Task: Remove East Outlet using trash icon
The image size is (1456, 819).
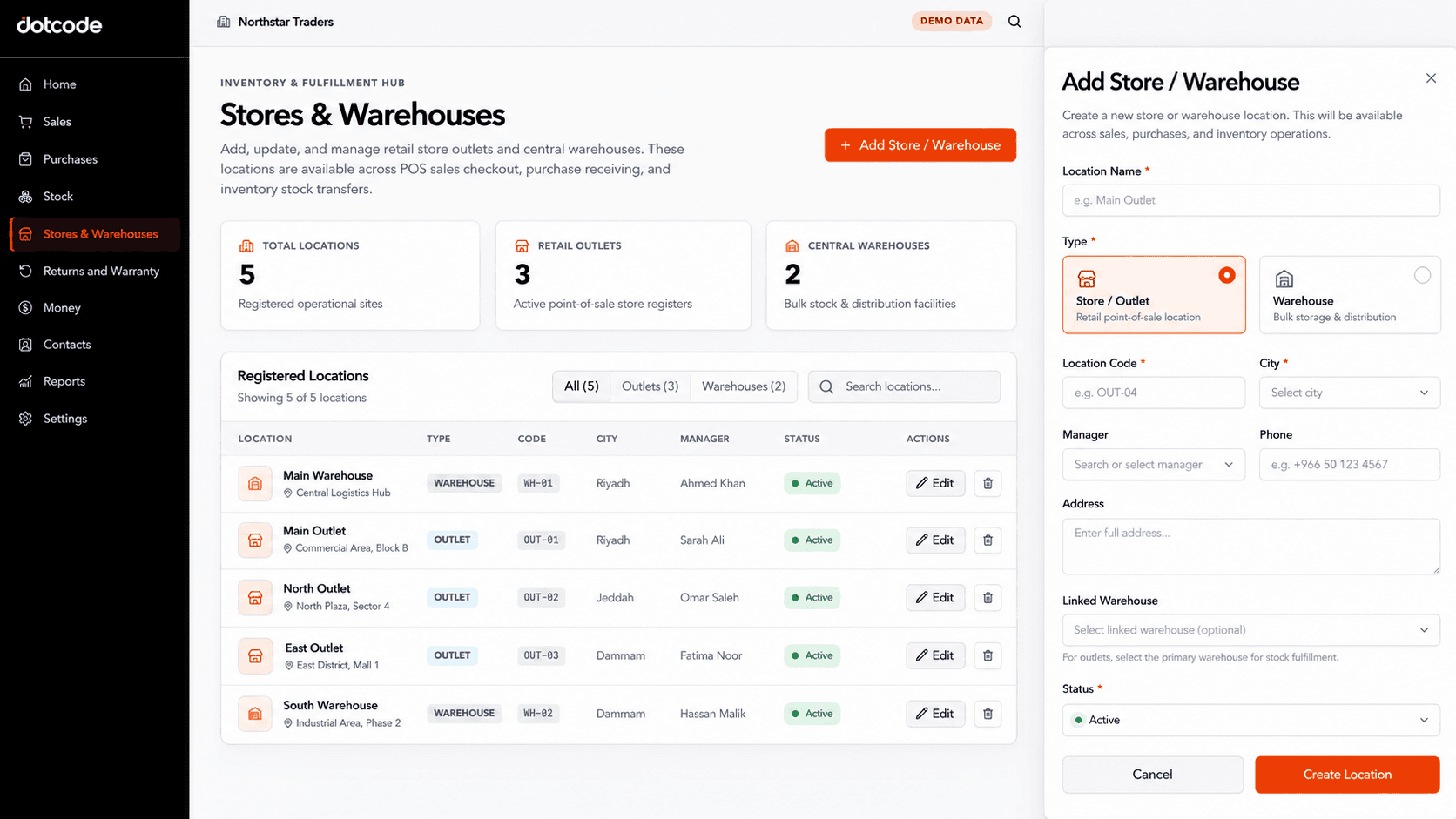Action: click(988, 655)
